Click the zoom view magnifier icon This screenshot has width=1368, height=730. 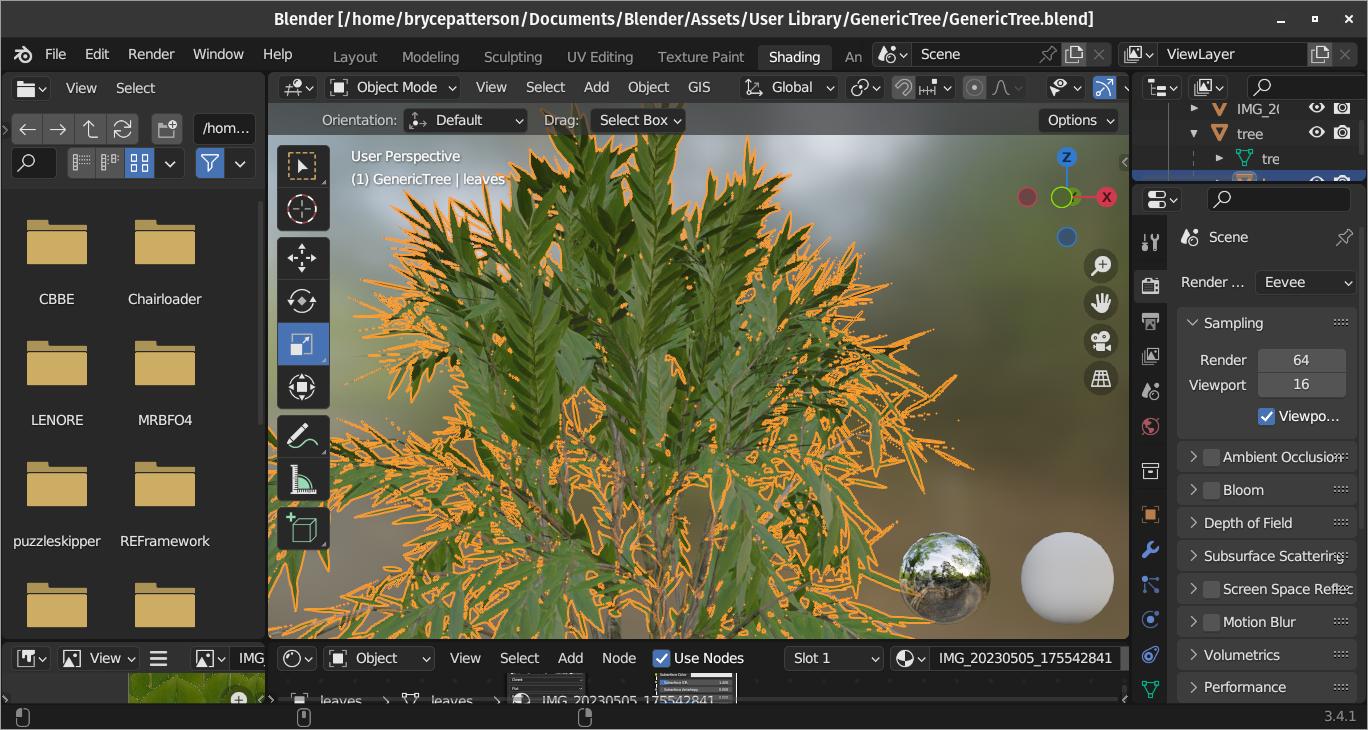coord(1101,265)
